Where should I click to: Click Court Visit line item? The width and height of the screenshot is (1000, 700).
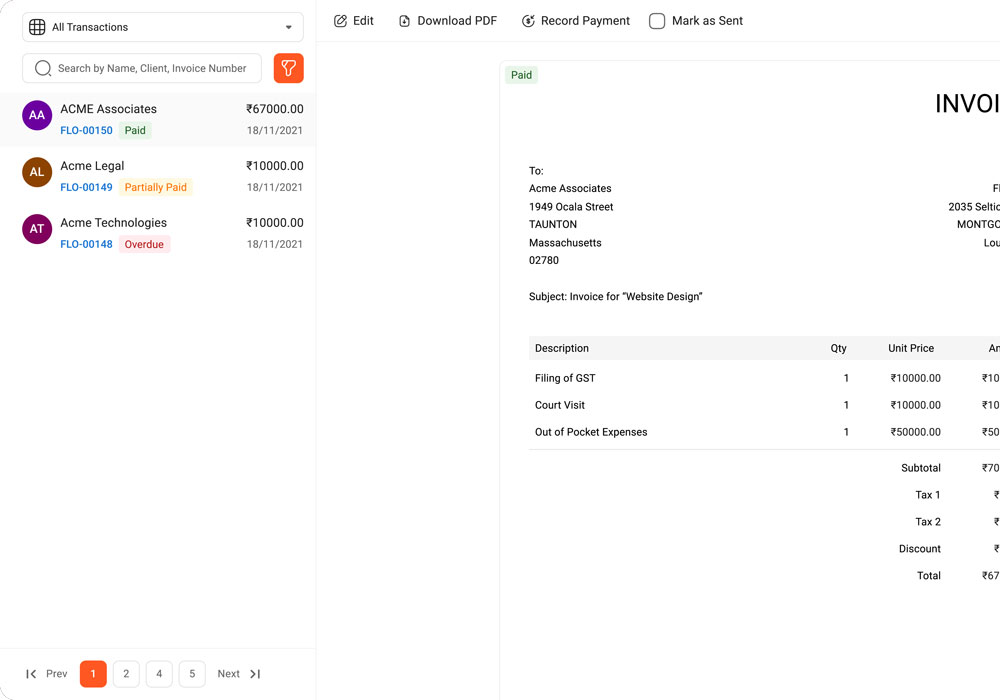coord(560,405)
